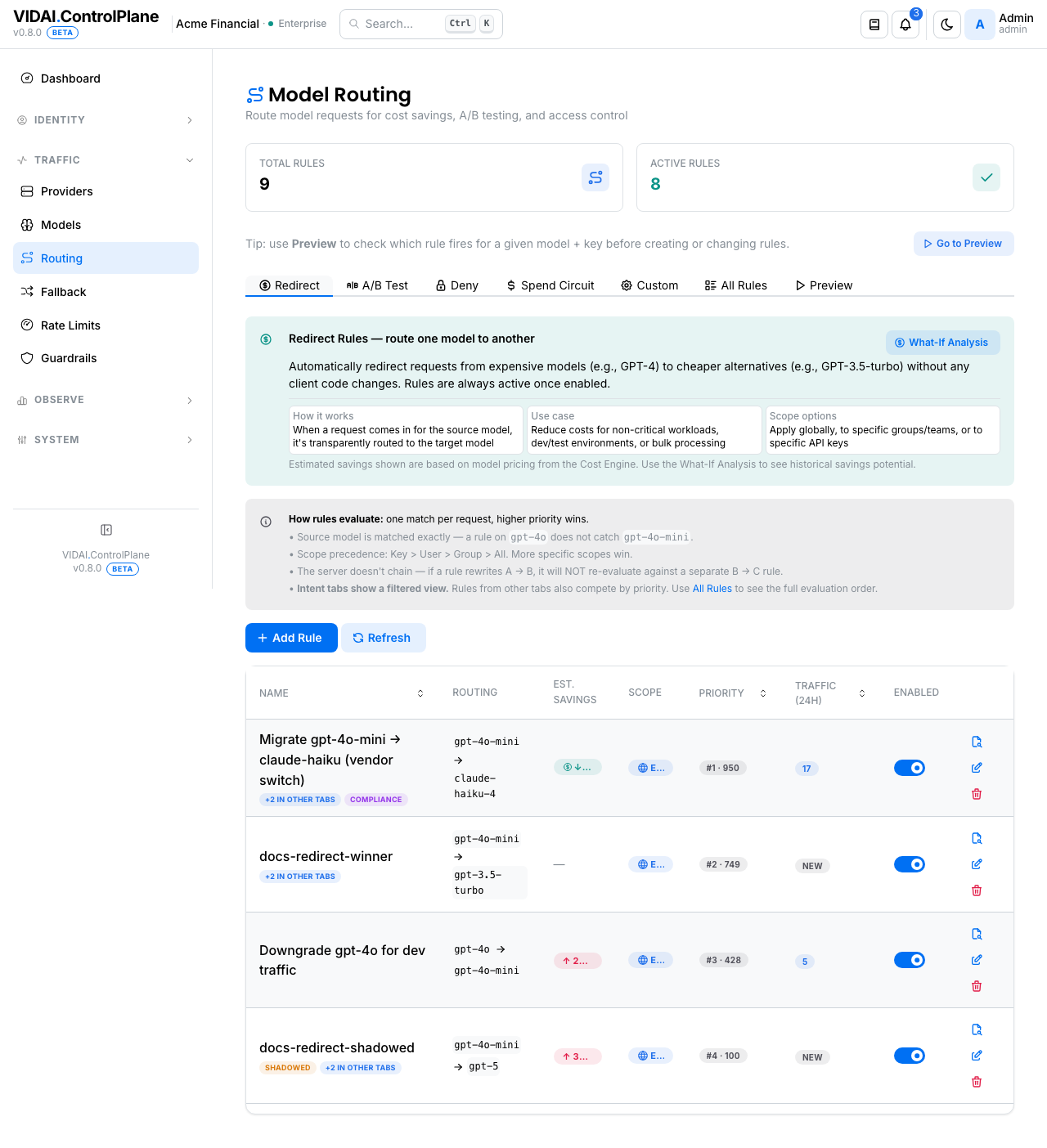Click the Add Rule button
The width and height of the screenshot is (1047, 1148).
[x=291, y=638]
